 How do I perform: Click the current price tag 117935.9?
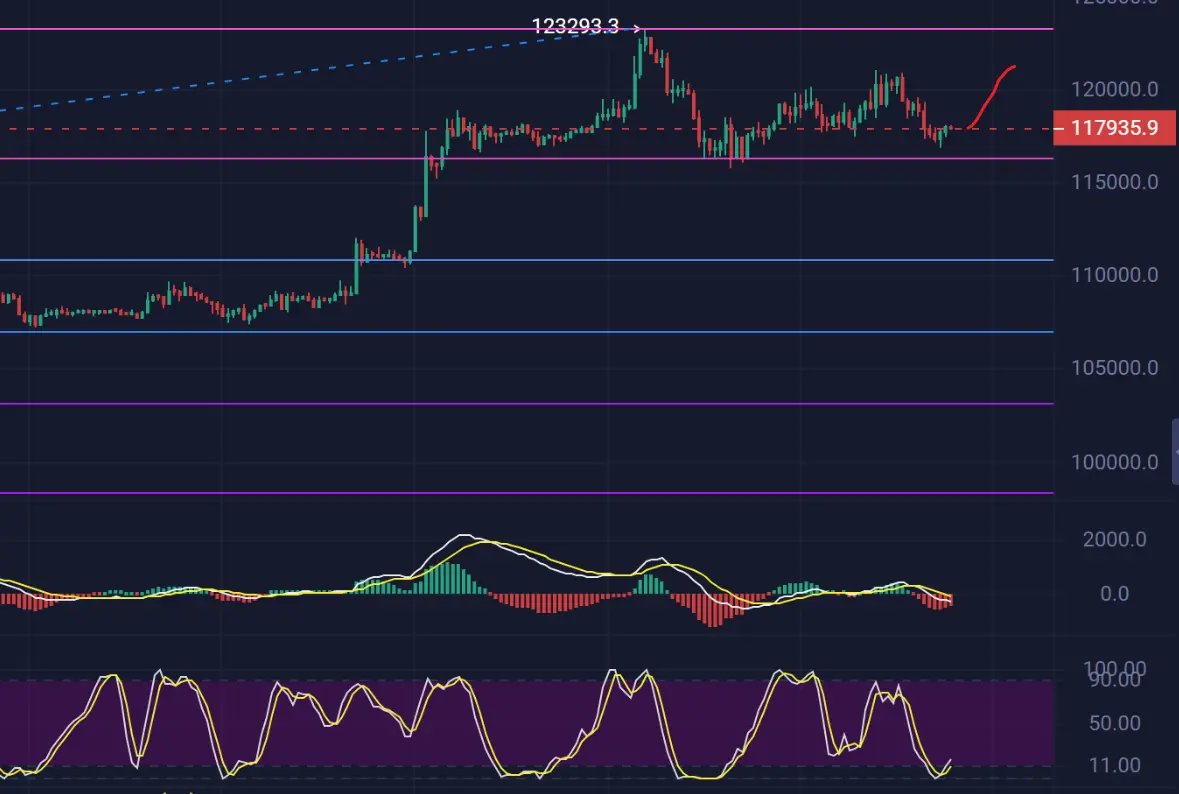tap(1114, 128)
